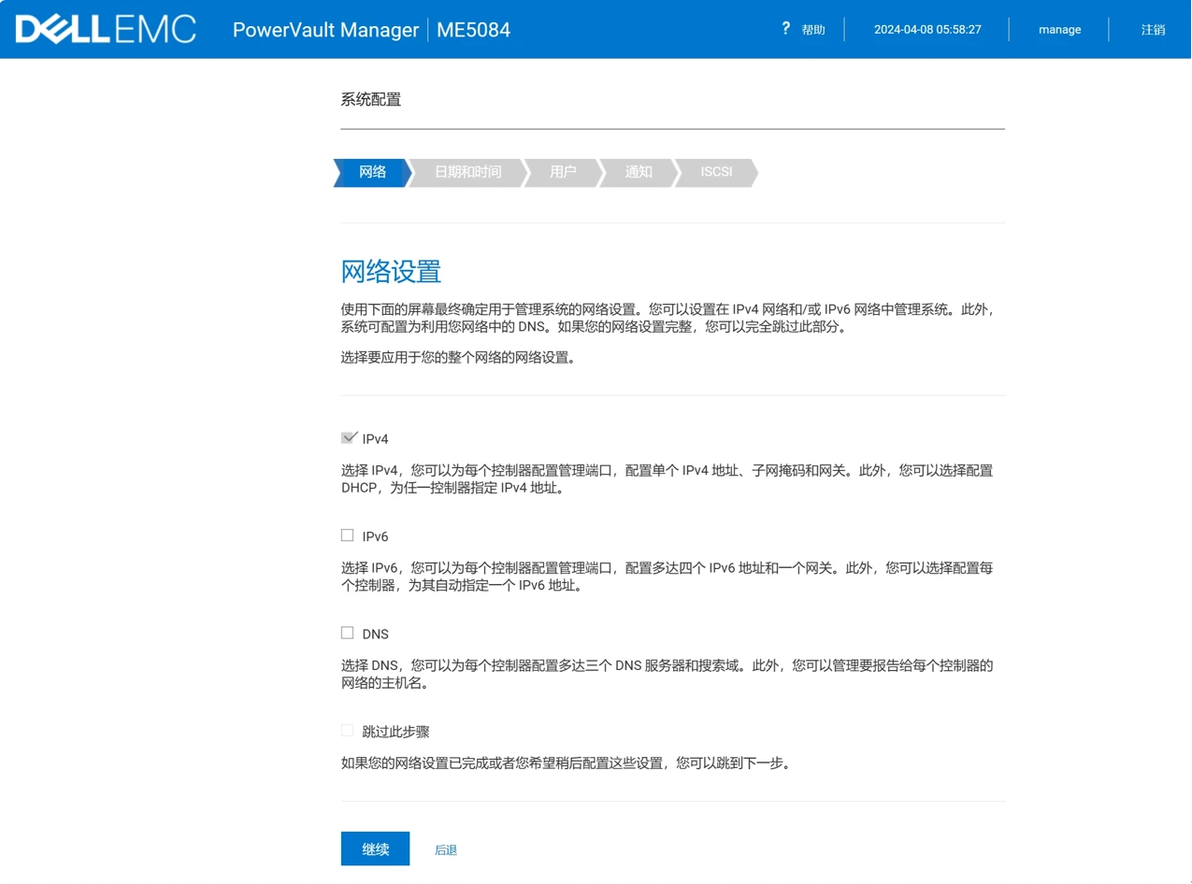
Task: Go to the 通知 wizard step
Action: pos(639,173)
